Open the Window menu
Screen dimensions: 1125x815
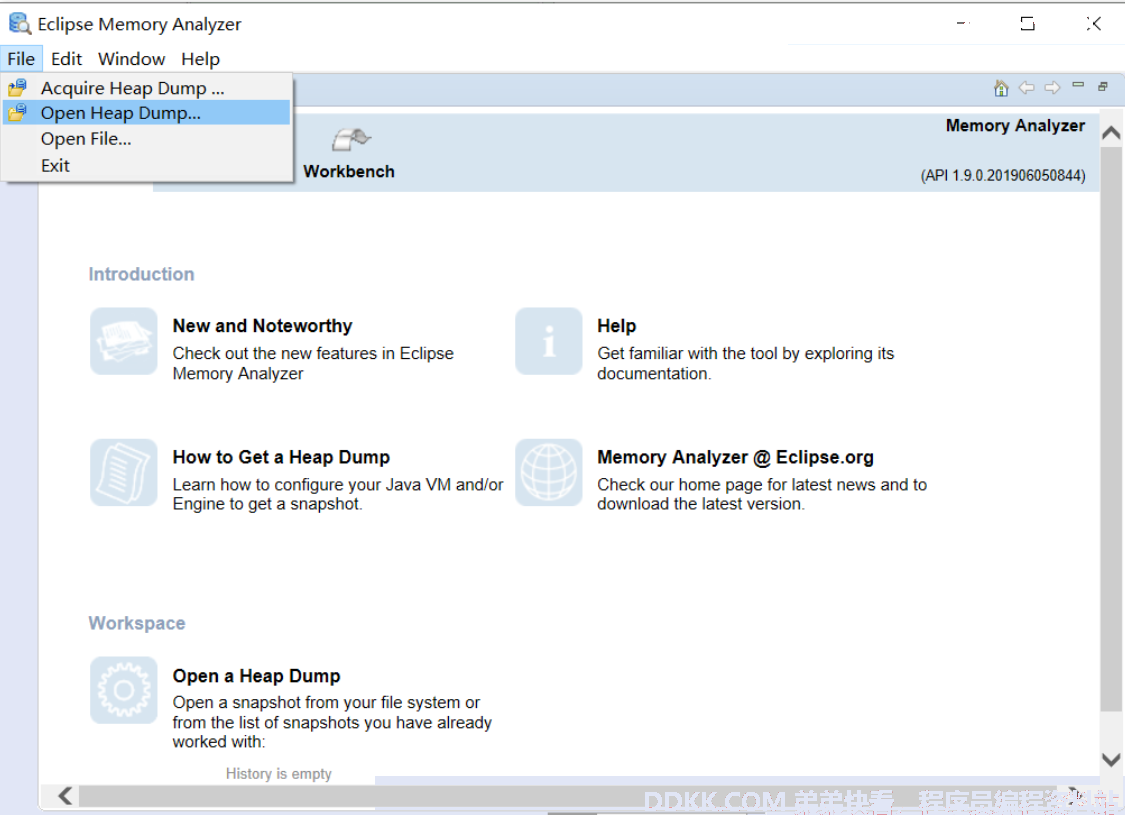coord(131,59)
